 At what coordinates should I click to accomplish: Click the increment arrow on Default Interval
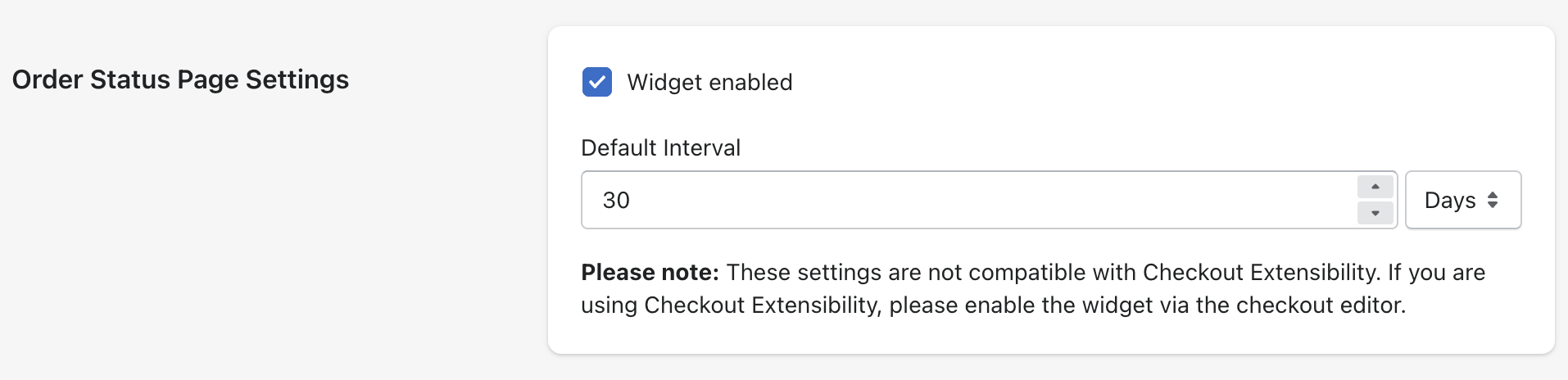point(1375,188)
